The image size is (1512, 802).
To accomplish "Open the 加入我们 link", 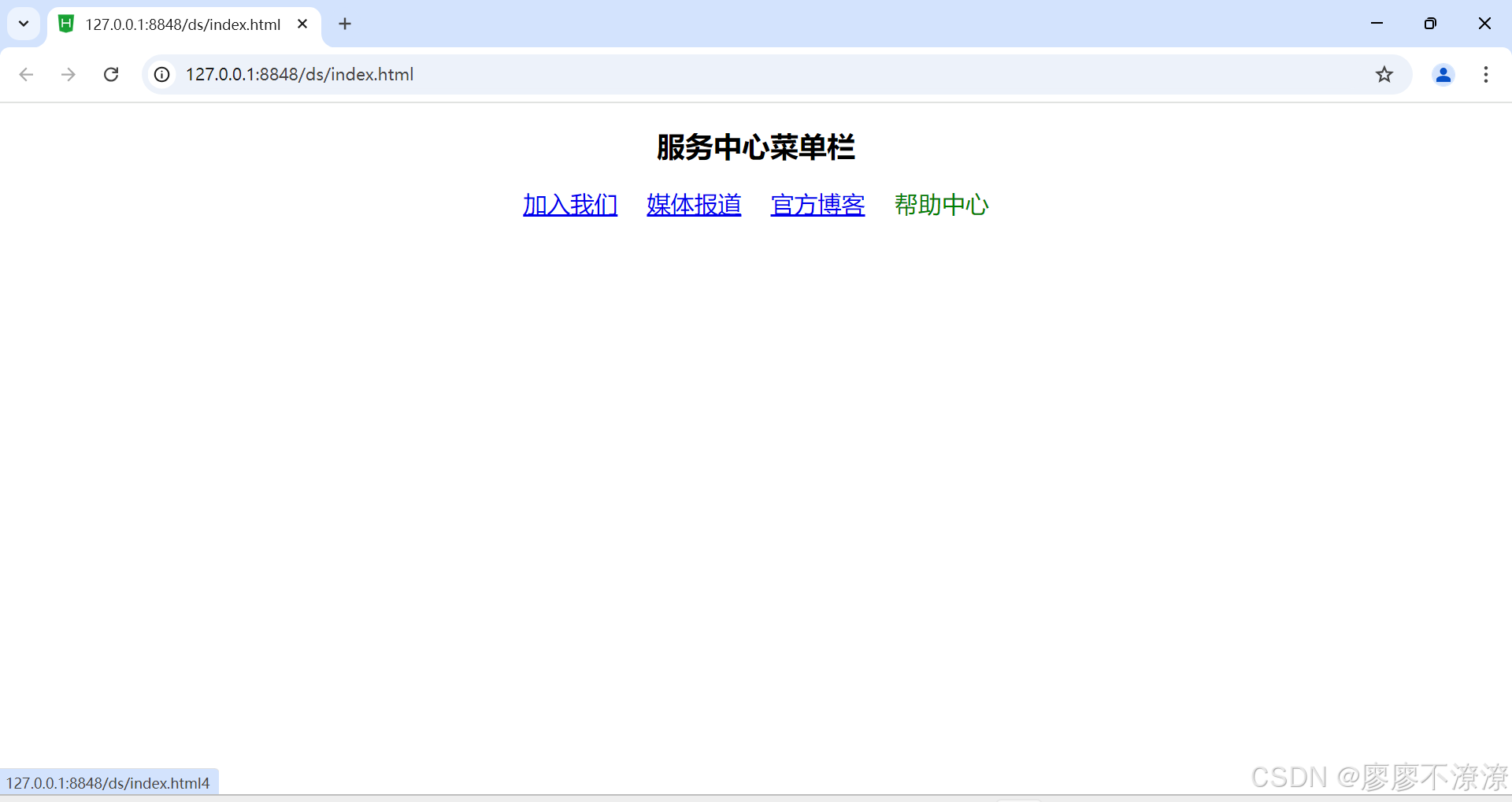I will tap(570, 205).
